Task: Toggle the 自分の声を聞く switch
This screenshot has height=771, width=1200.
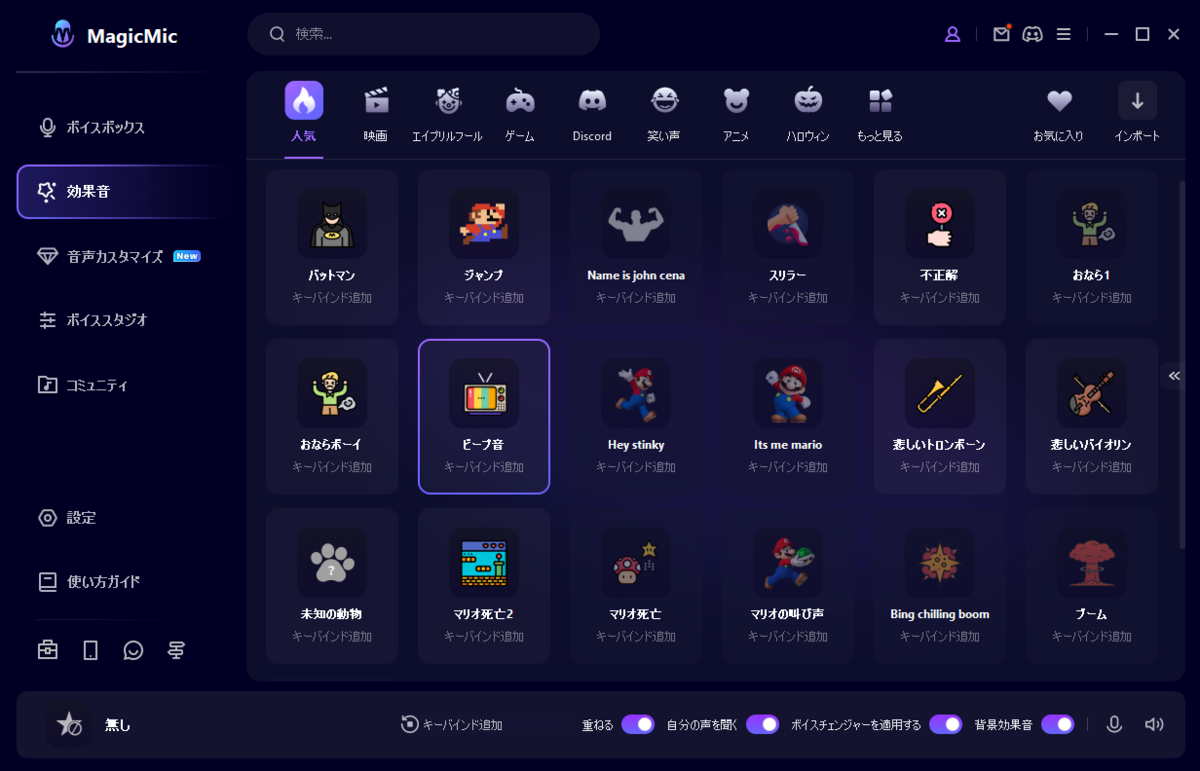Action: (x=762, y=725)
